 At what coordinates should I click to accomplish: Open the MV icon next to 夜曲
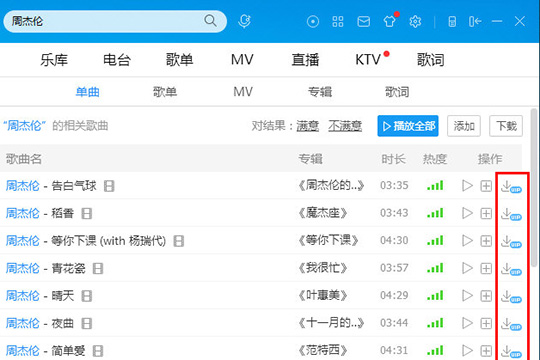pyautogui.click(x=86, y=323)
